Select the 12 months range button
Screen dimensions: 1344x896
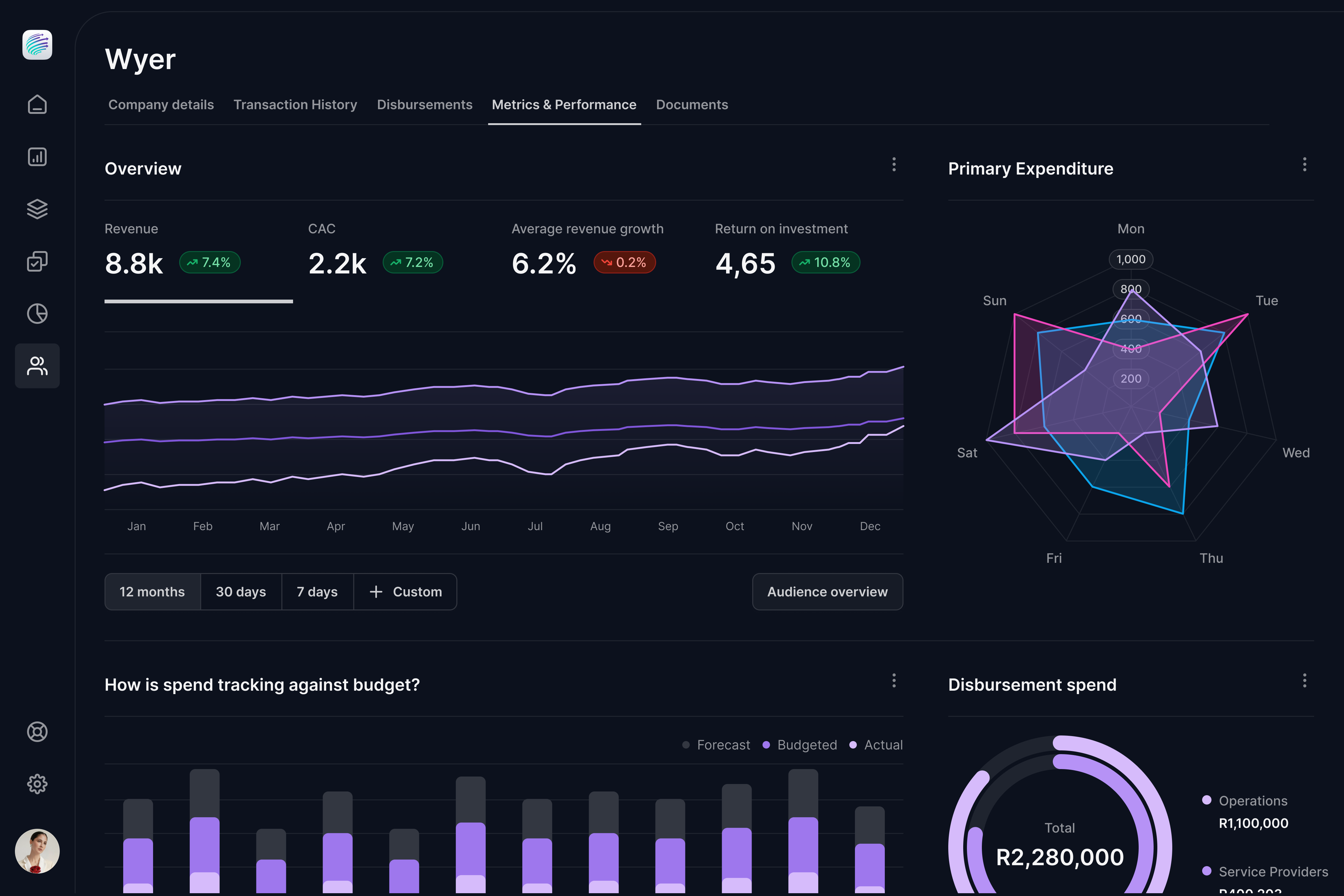pos(152,592)
